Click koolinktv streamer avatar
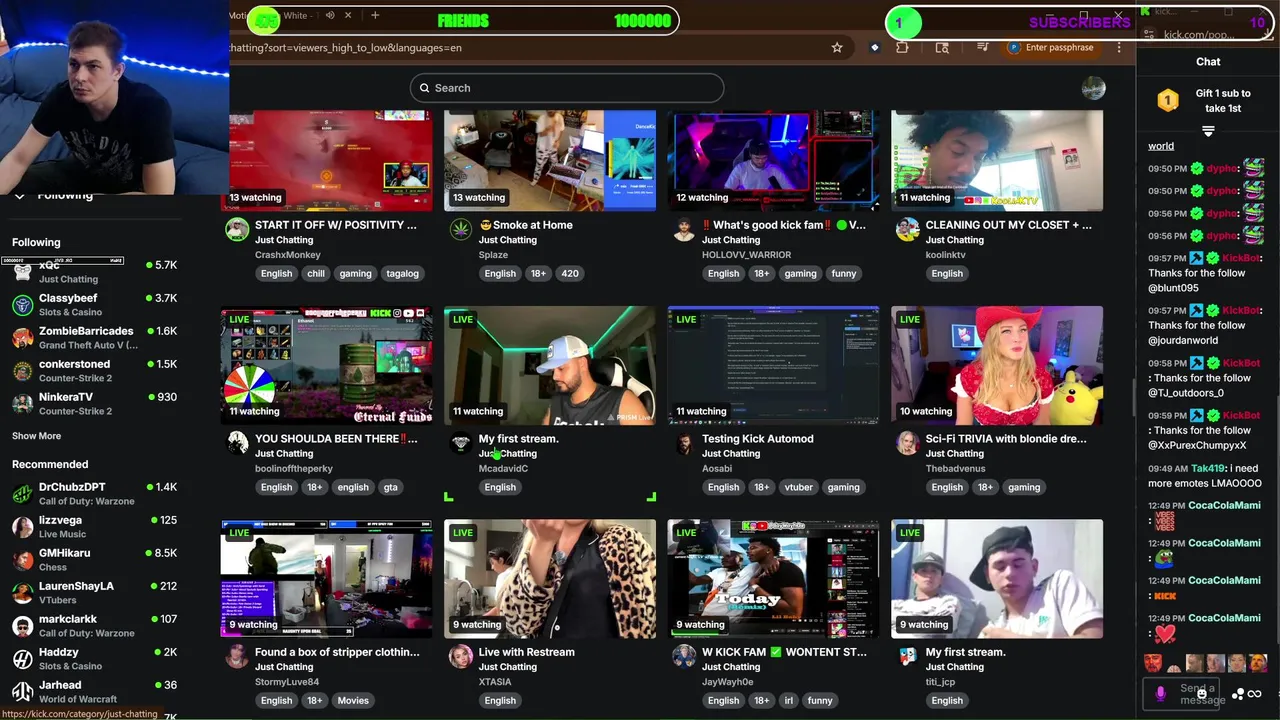This screenshot has width=1280, height=720. 908,230
